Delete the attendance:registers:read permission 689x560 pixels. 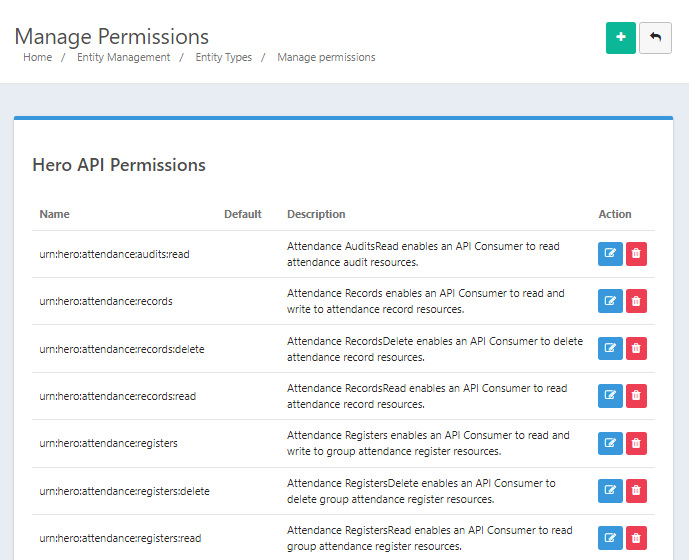click(636, 538)
